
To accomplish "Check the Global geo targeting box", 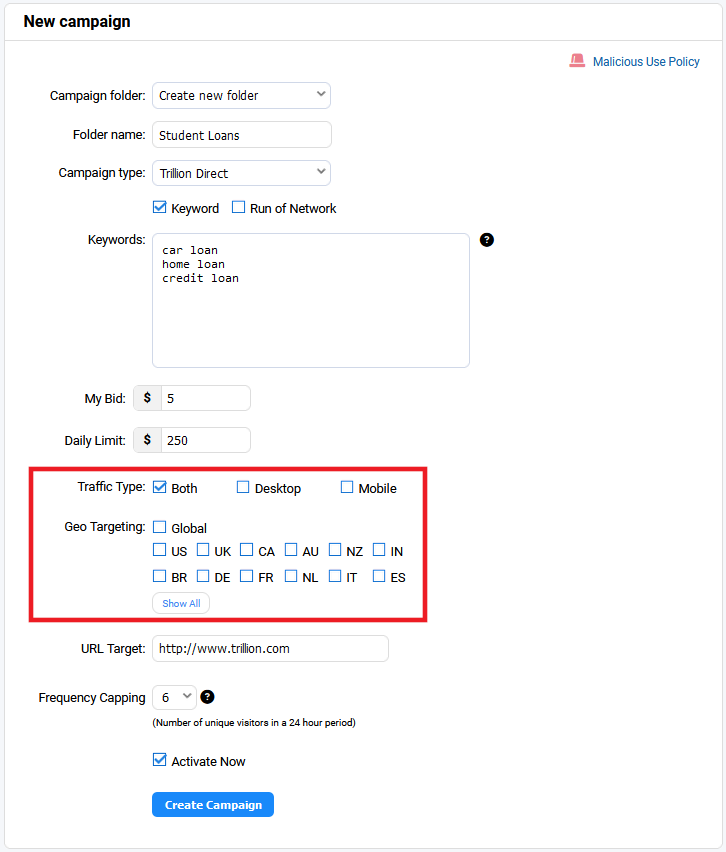I will coord(159,527).
